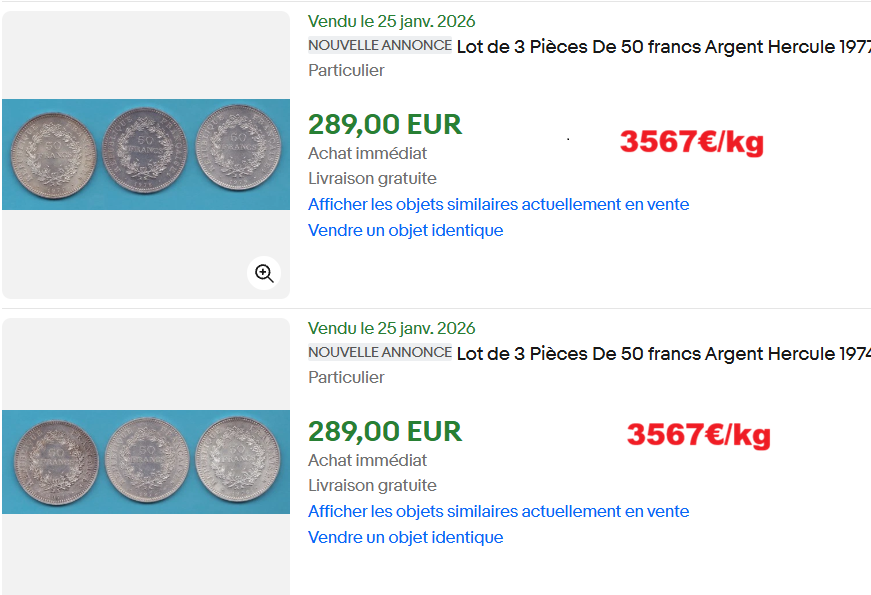Image resolution: width=871 pixels, height=595 pixels.
Task: Click the 'Particulier' seller label in first listing
Action: pos(346,70)
